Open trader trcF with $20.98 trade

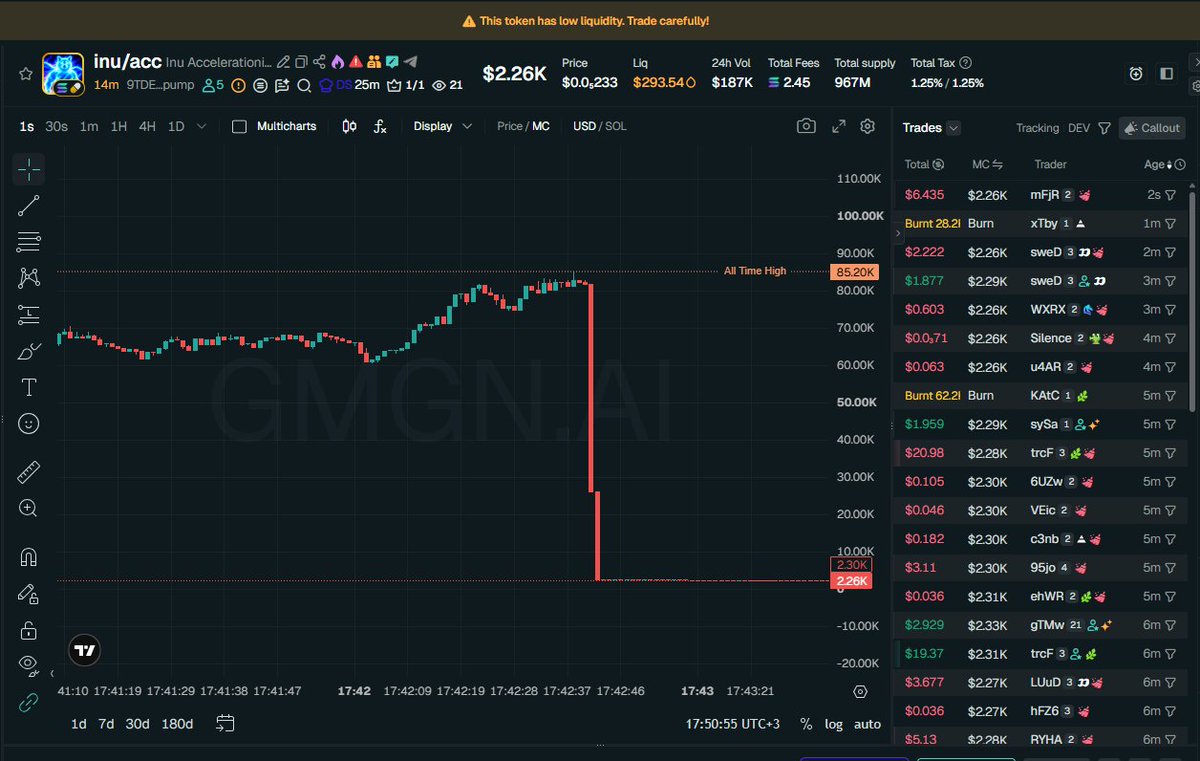click(x=1041, y=453)
